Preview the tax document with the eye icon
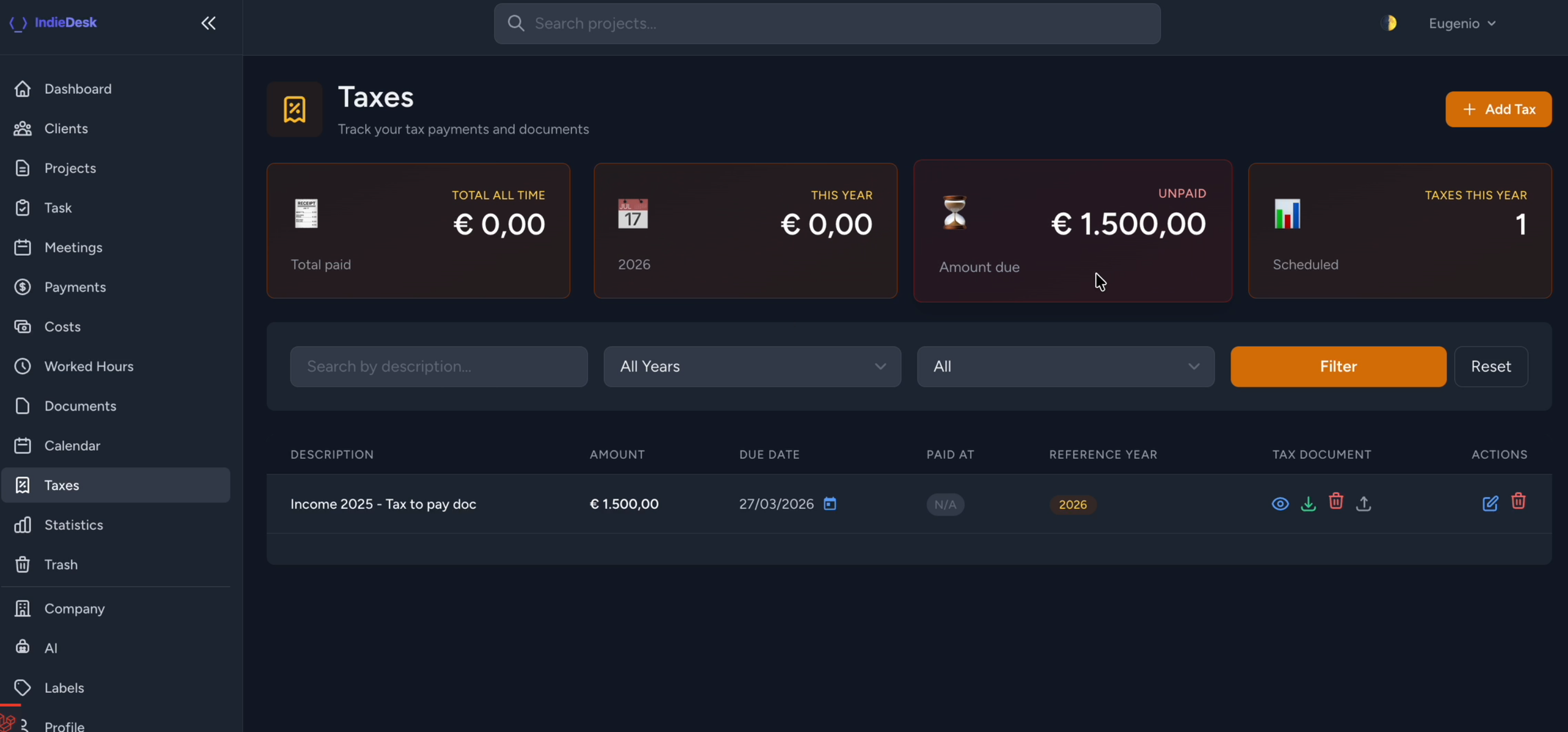 click(x=1280, y=504)
